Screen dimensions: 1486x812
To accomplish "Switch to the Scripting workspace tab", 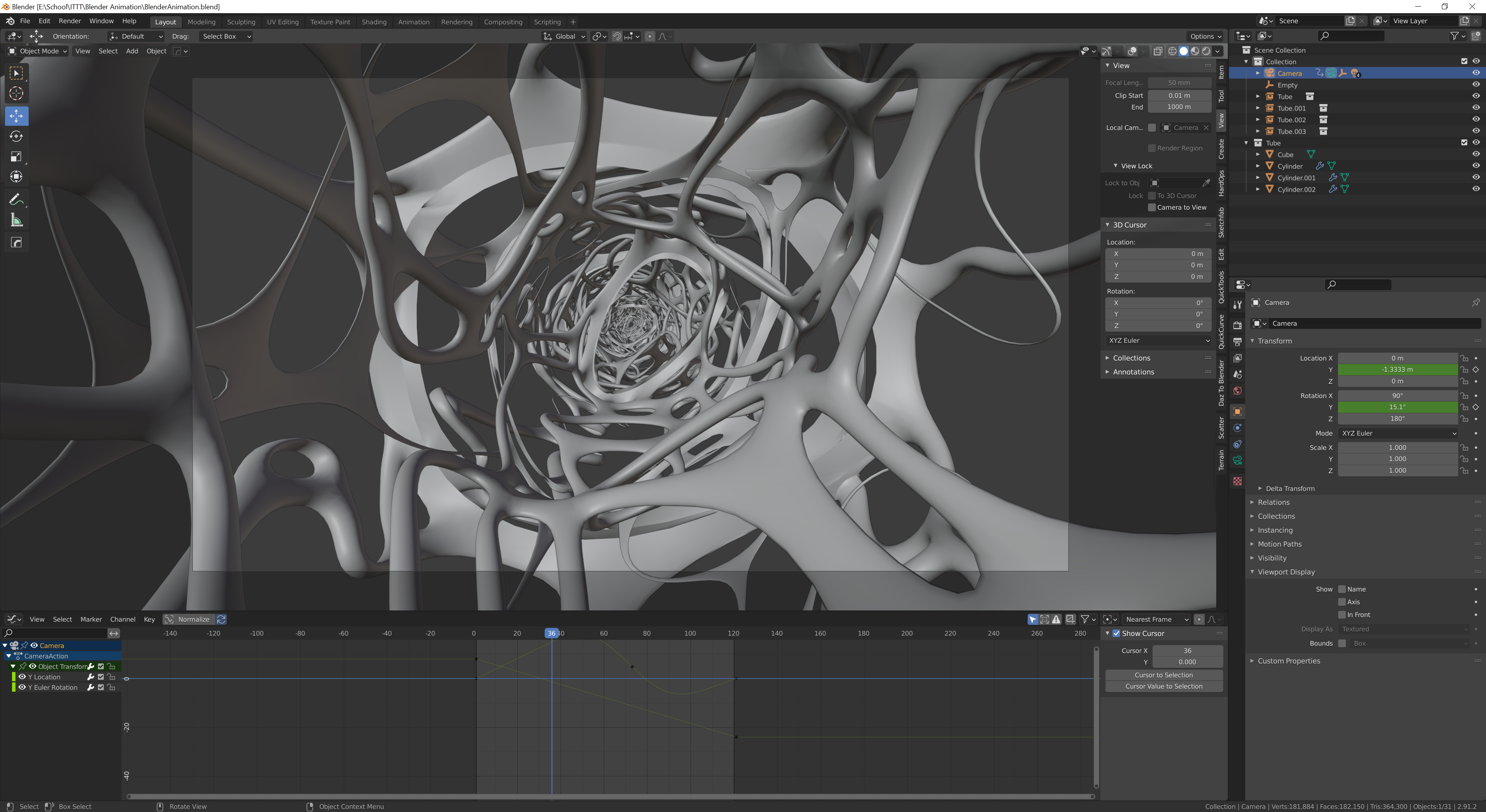I will click(x=547, y=22).
